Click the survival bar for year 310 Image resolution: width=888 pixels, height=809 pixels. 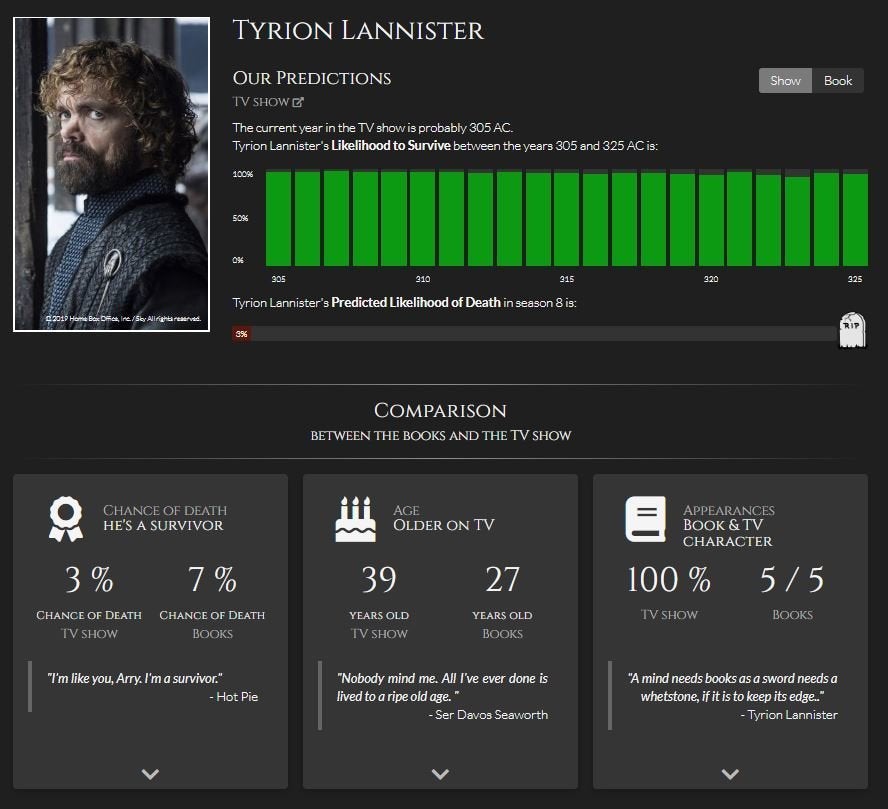point(422,219)
